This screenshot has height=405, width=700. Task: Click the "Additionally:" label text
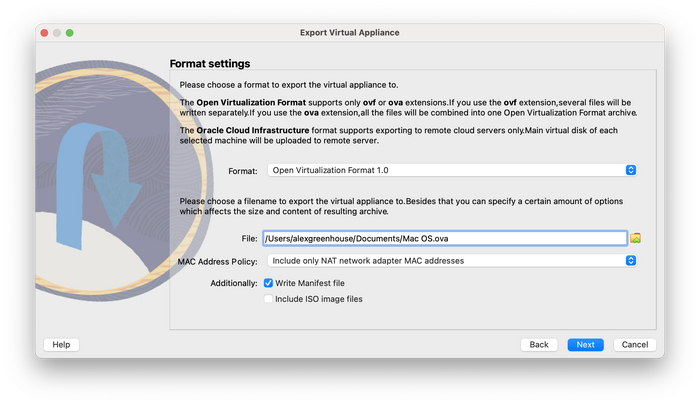point(233,284)
